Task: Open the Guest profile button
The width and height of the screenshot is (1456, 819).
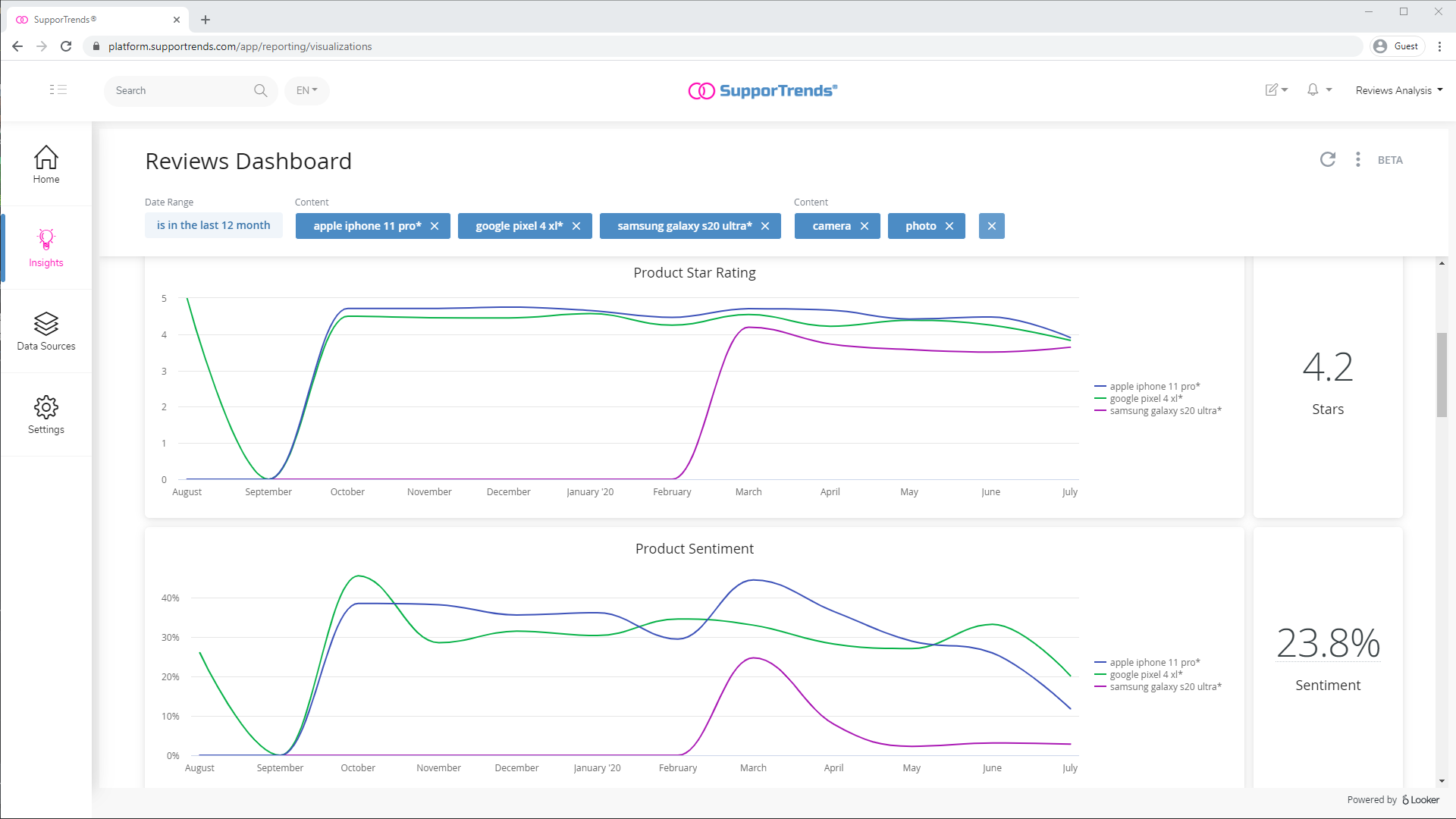Action: [1397, 46]
